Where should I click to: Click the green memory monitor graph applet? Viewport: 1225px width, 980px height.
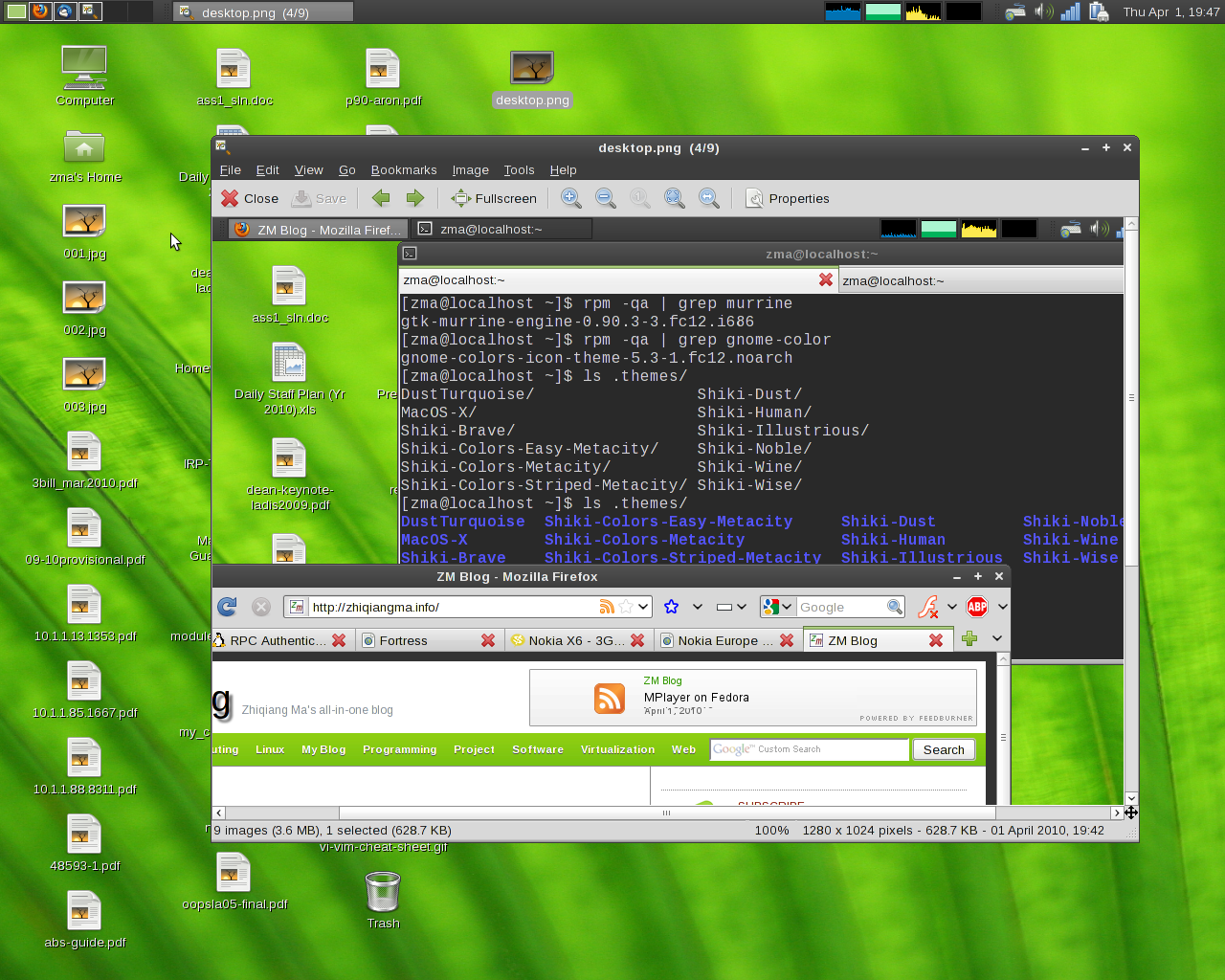point(883,11)
